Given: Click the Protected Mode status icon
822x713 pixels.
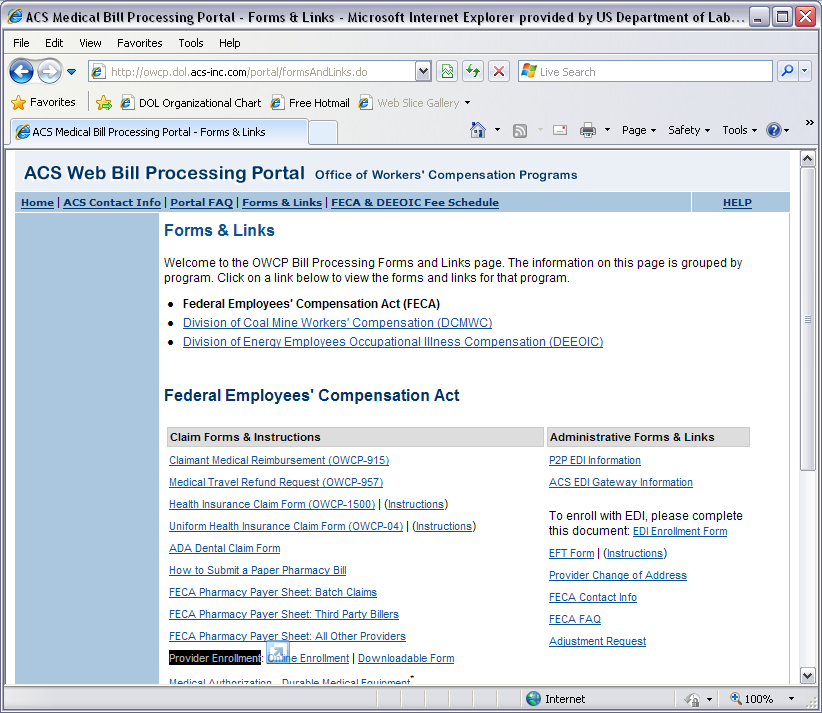Looking at the screenshot, I should tap(693, 699).
